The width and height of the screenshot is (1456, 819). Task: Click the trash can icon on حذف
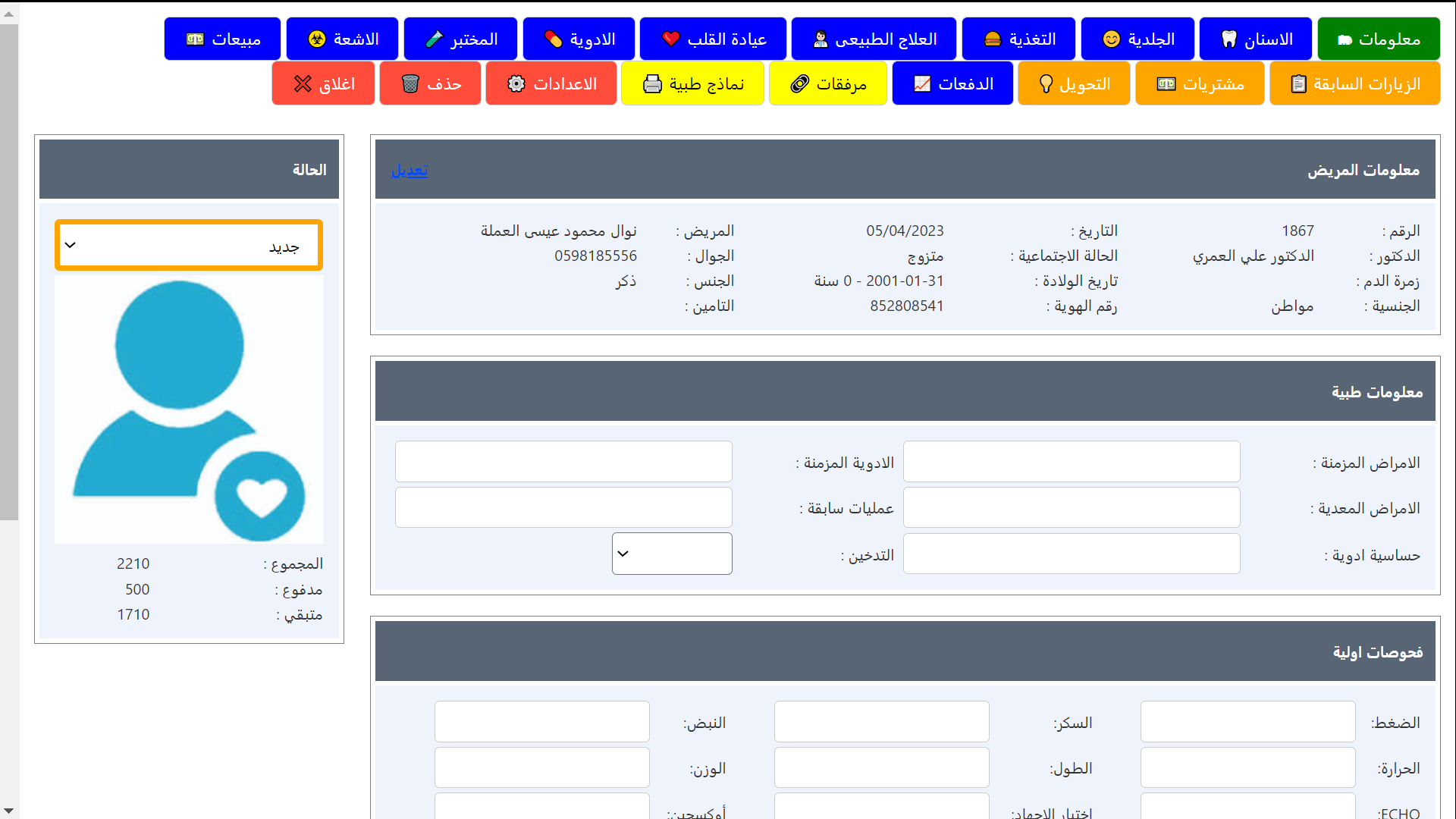point(410,84)
